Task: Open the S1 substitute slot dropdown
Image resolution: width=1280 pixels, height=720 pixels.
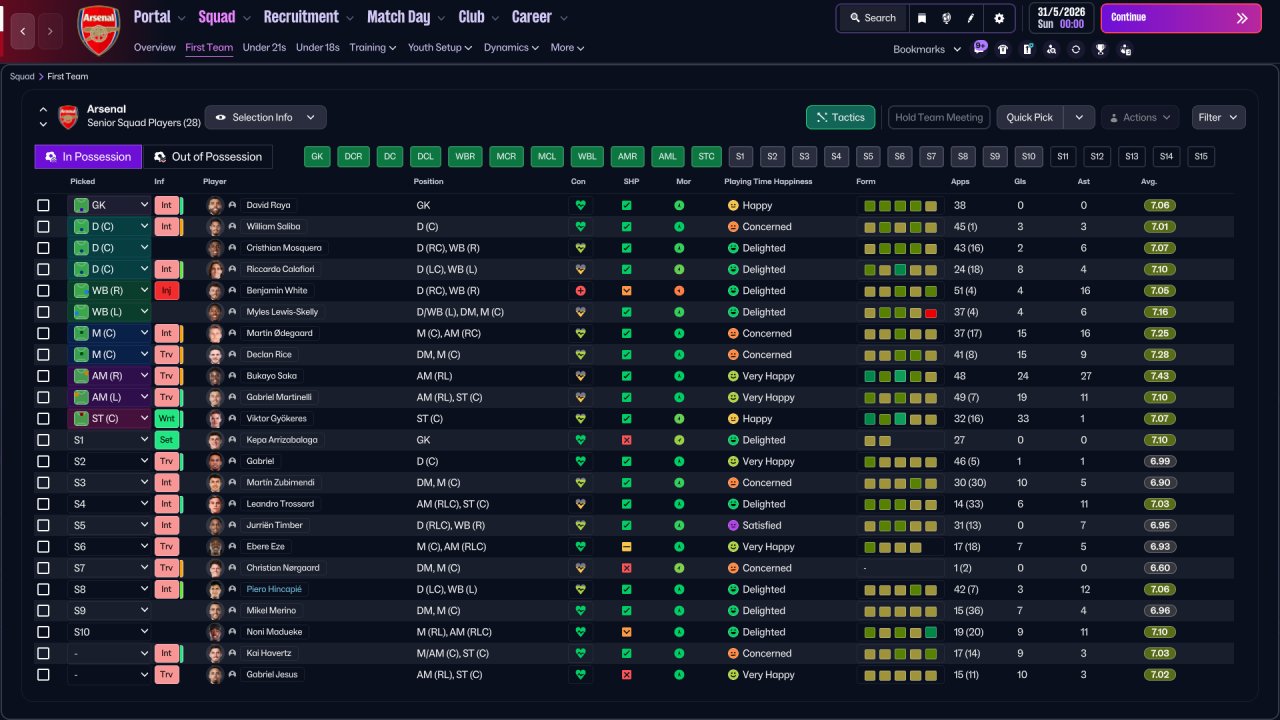Action: 109,440
